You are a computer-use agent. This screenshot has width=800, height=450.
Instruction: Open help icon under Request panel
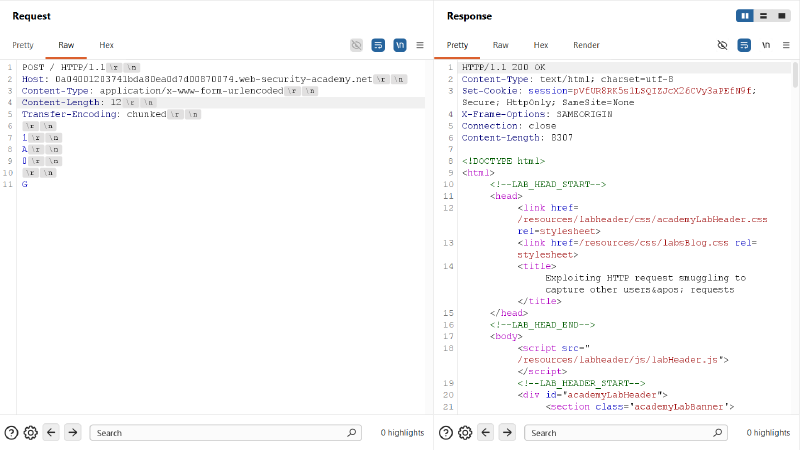(11, 433)
